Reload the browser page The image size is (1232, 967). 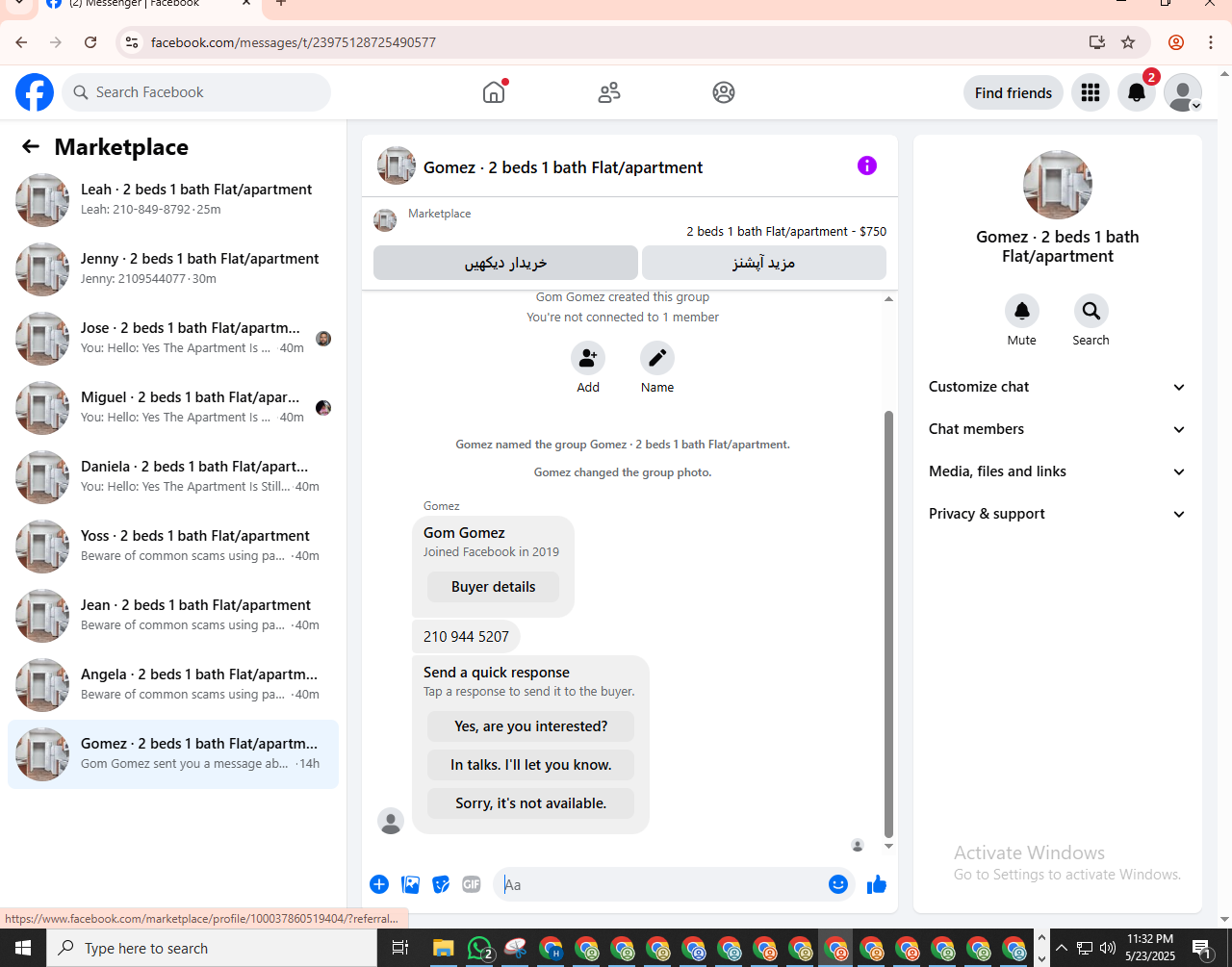pos(90,42)
